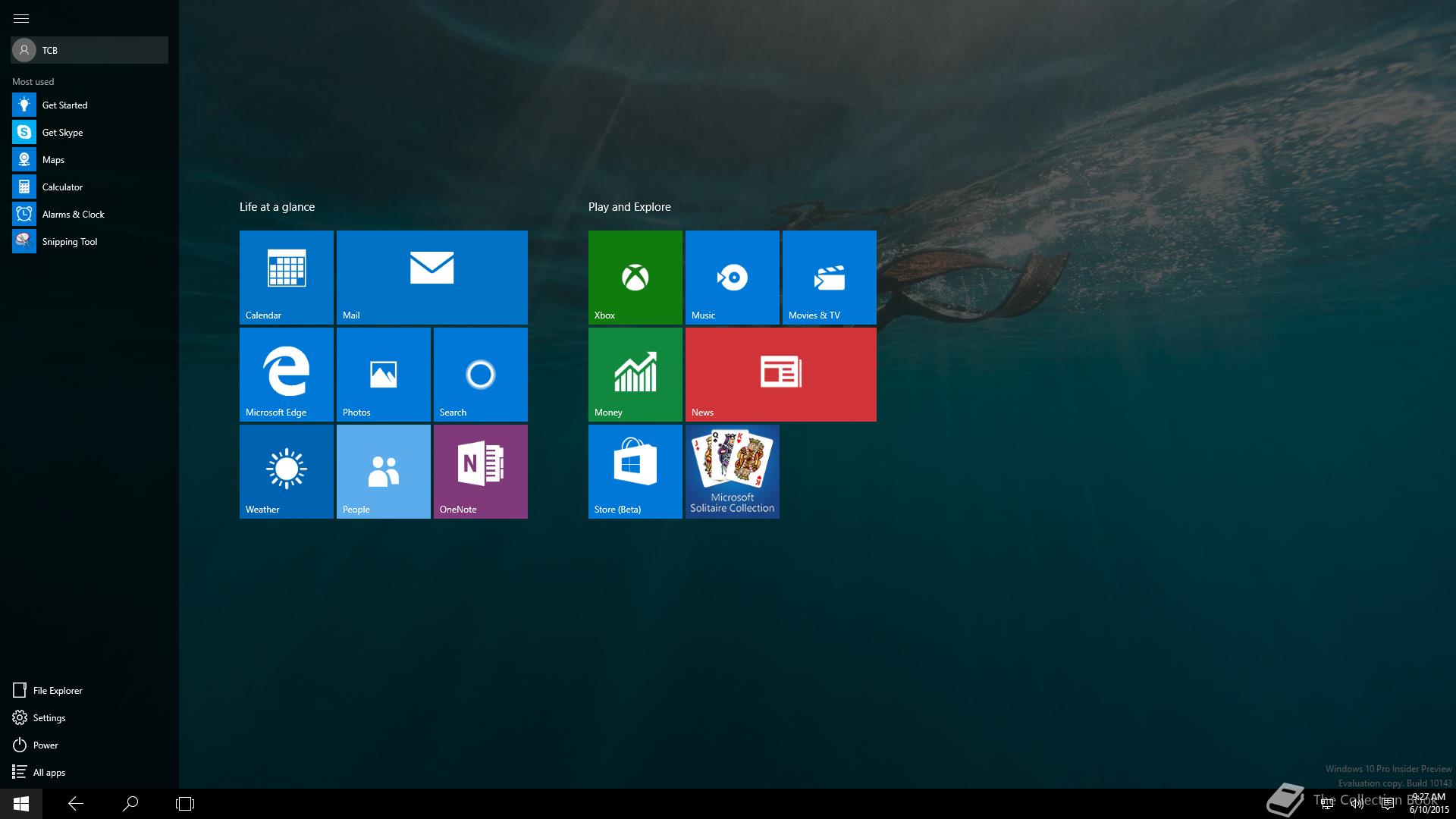Toggle the hamburger menu button
This screenshot has width=1456, height=819.
[x=21, y=18]
